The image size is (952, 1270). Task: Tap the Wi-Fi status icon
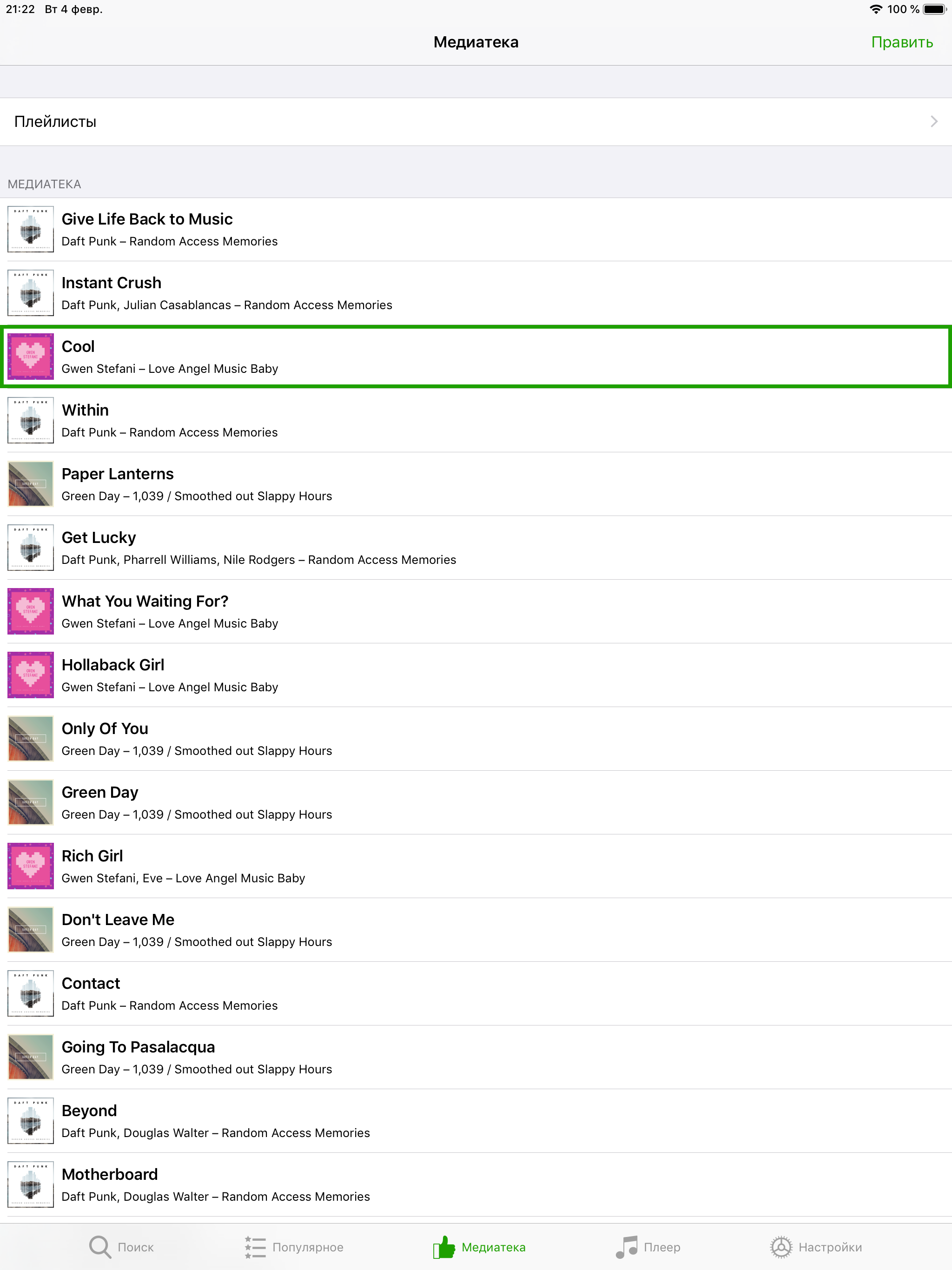click(x=876, y=9)
